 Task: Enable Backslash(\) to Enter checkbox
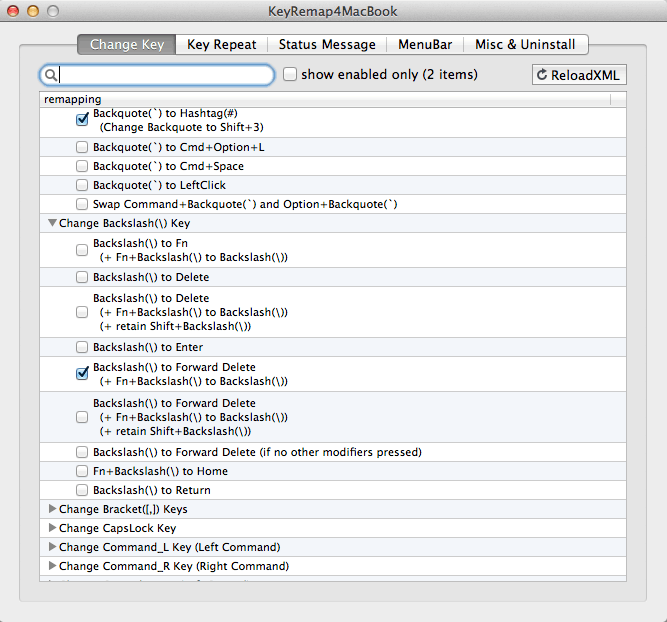tap(82, 347)
